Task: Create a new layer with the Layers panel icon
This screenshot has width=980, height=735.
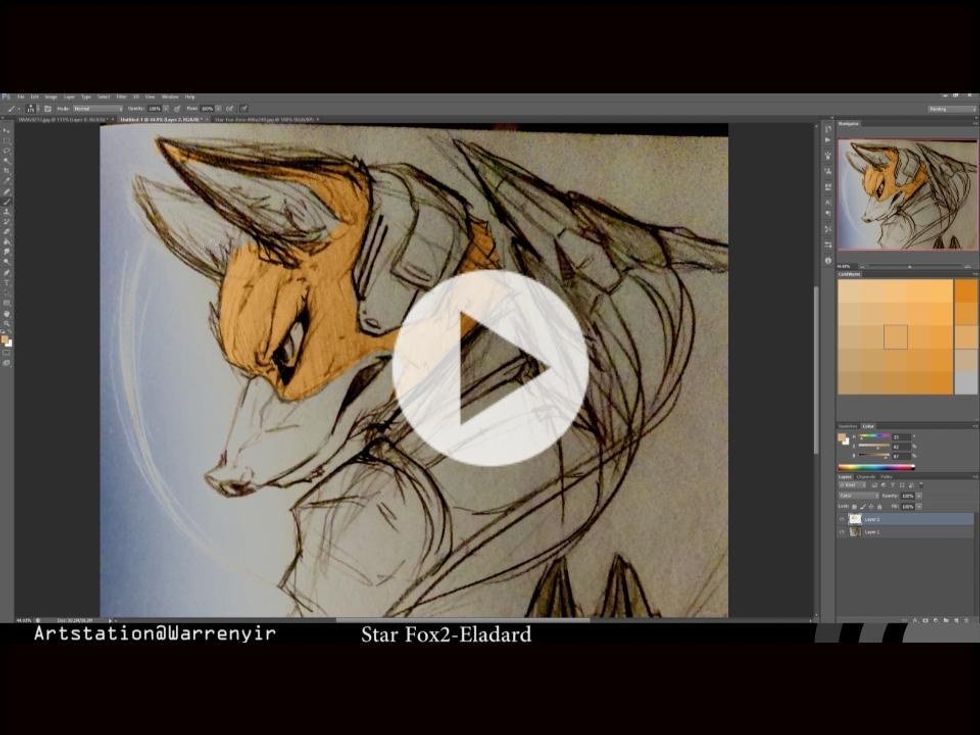Action: (x=958, y=620)
